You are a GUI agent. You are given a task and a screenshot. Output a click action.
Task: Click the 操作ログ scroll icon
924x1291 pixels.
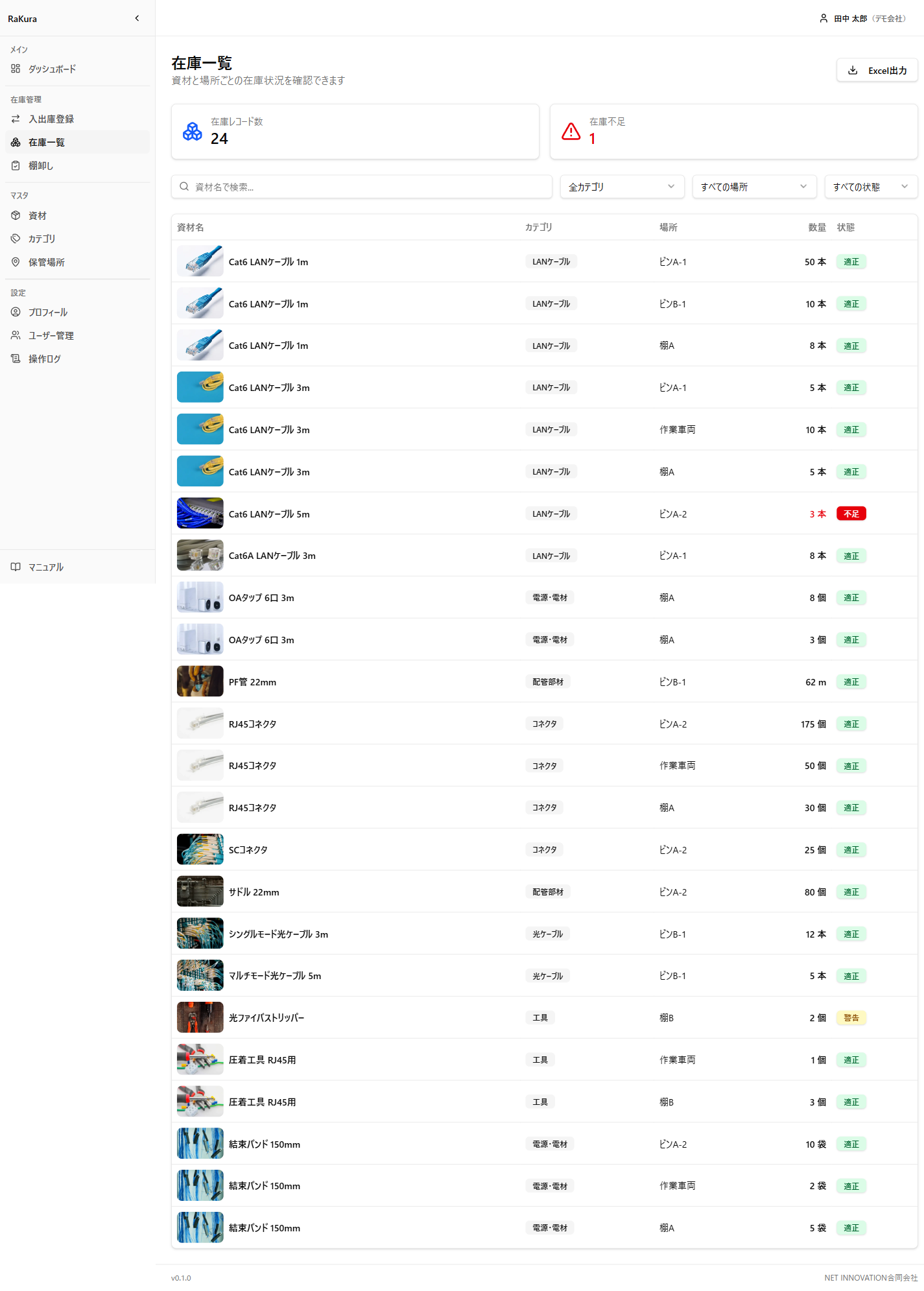(x=16, y=359)
